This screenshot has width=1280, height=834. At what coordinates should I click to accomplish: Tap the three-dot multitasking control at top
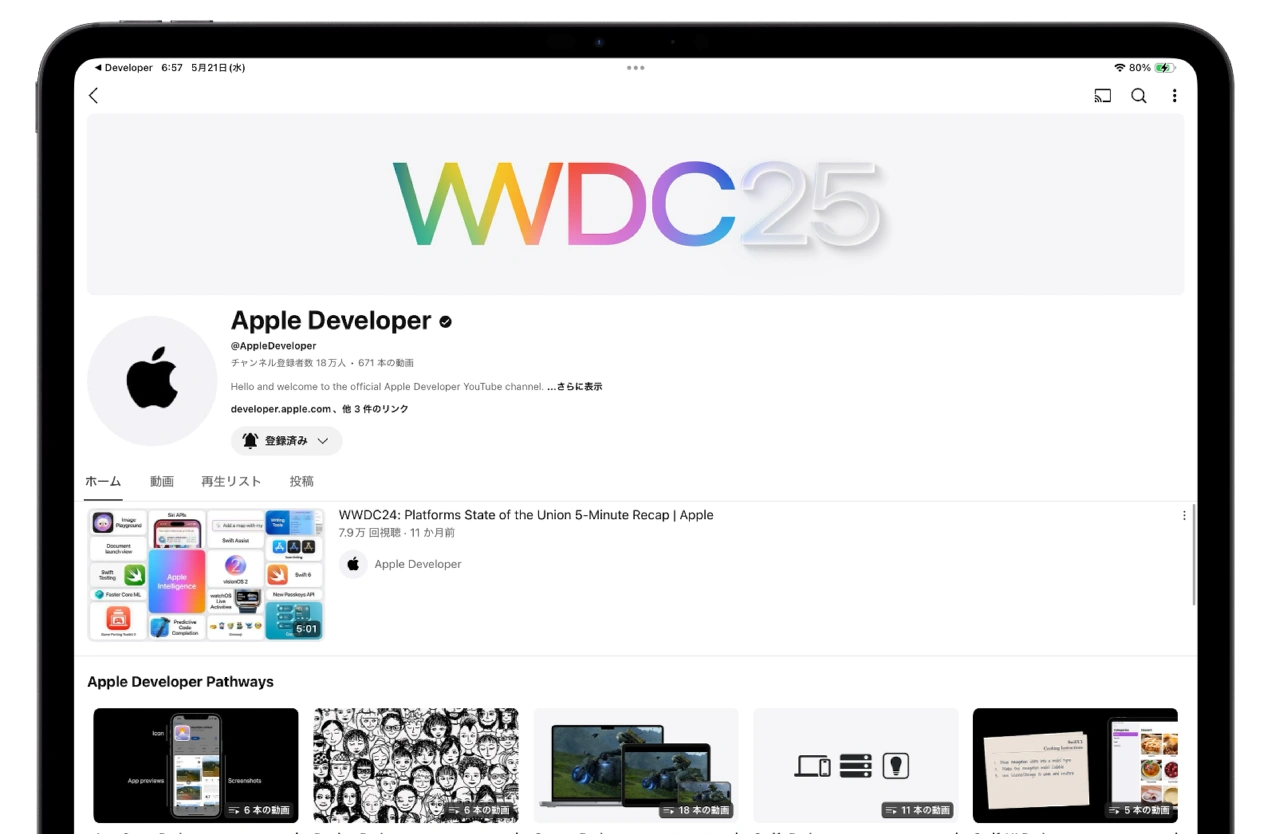coord(636,68)
